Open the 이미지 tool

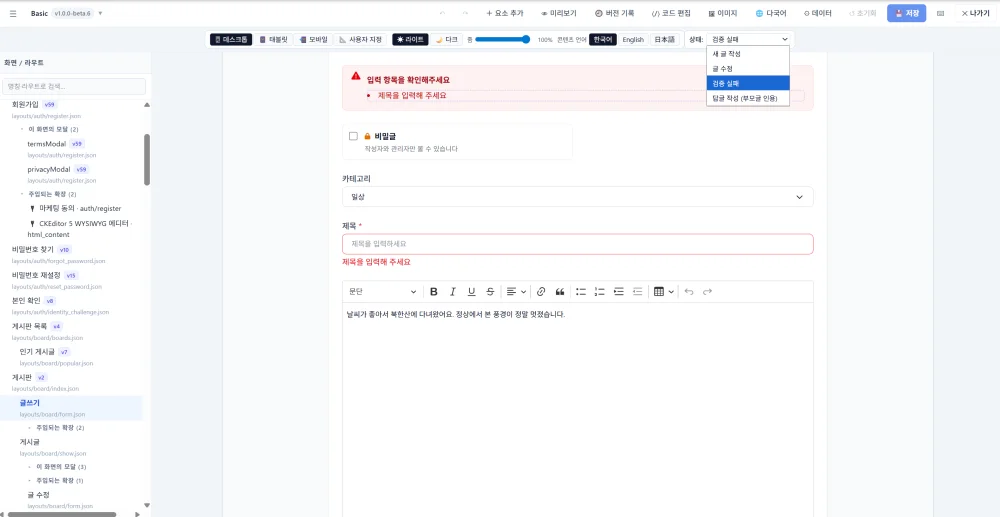tap(723, 13)
